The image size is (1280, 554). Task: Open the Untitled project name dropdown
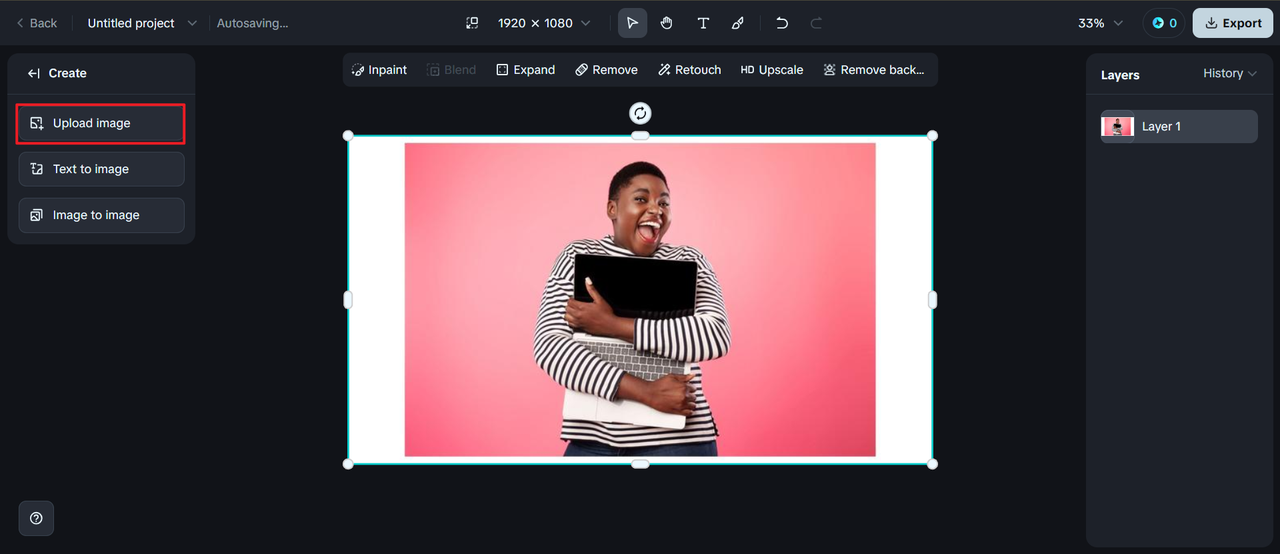coord(142,23)
